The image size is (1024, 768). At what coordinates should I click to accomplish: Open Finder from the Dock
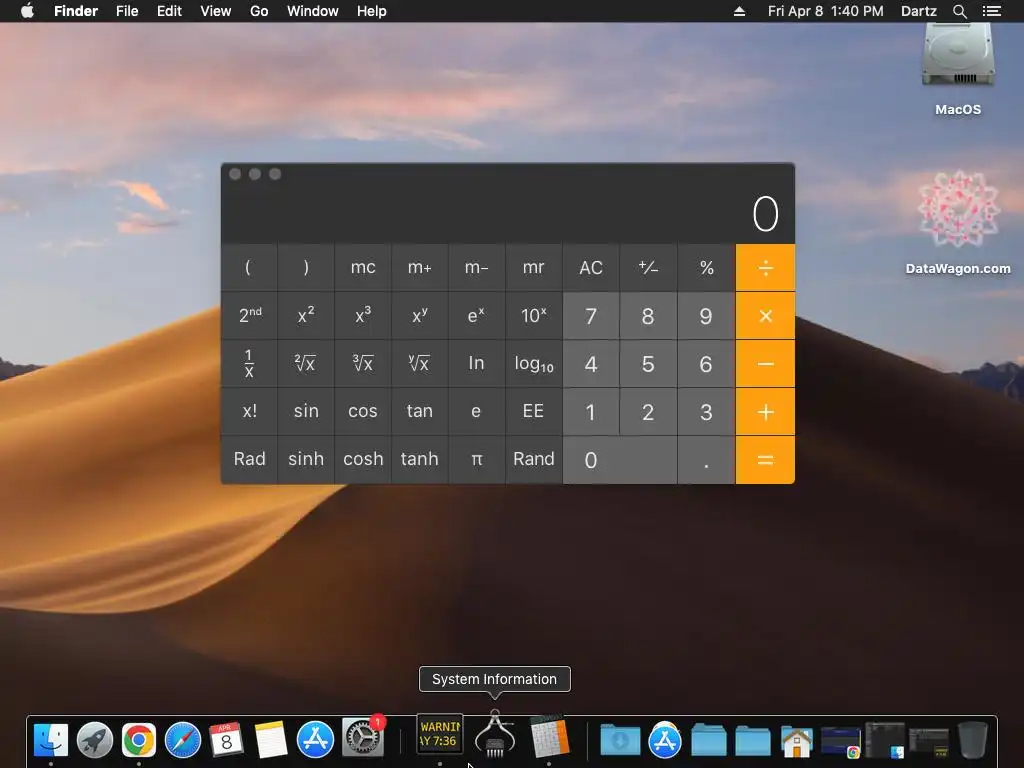(51, 740)
